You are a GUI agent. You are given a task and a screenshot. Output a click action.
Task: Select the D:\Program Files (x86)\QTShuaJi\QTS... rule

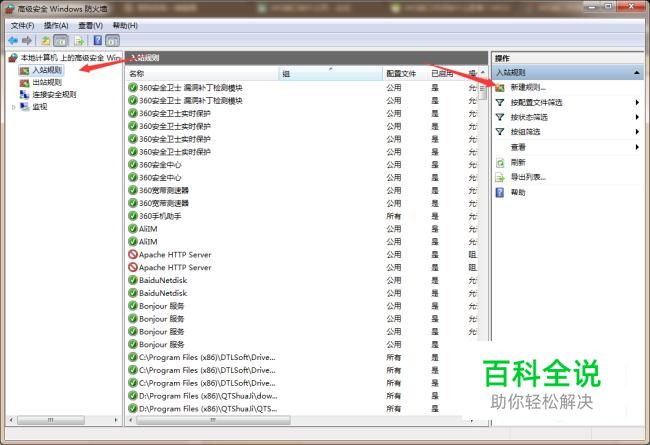tap(208, 409)
